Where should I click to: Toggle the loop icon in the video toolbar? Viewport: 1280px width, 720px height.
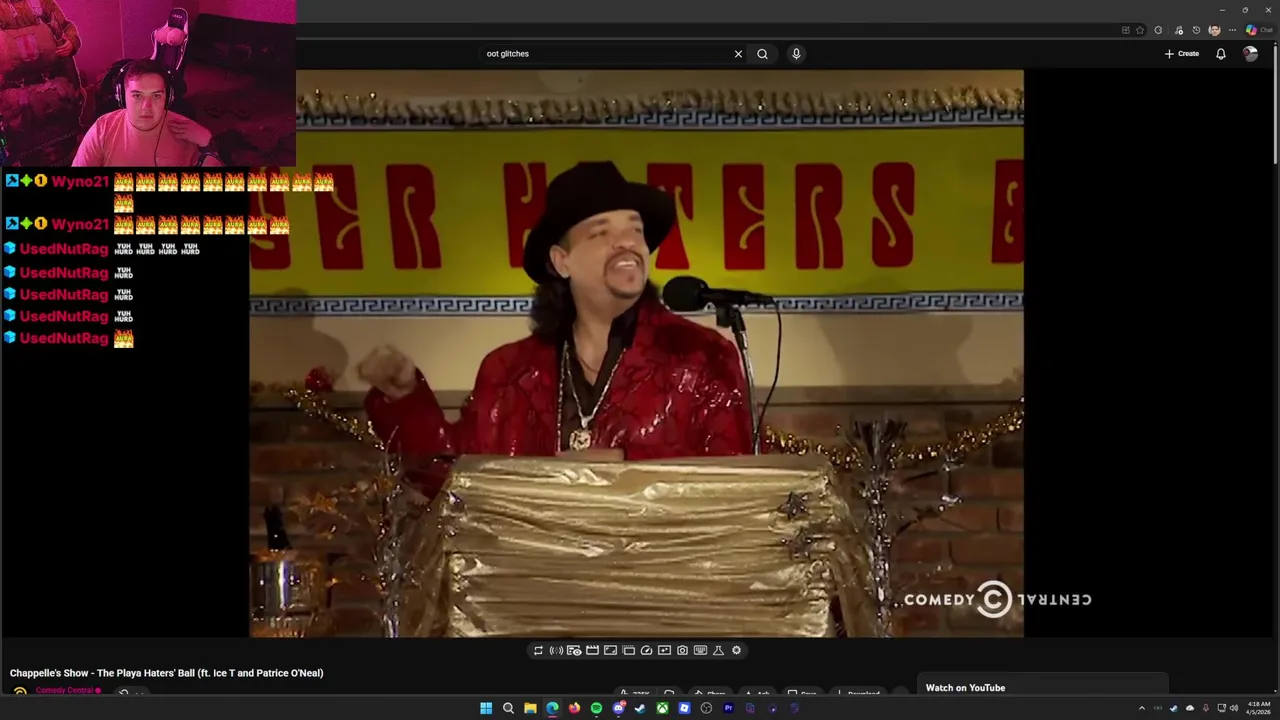[538, 650]
